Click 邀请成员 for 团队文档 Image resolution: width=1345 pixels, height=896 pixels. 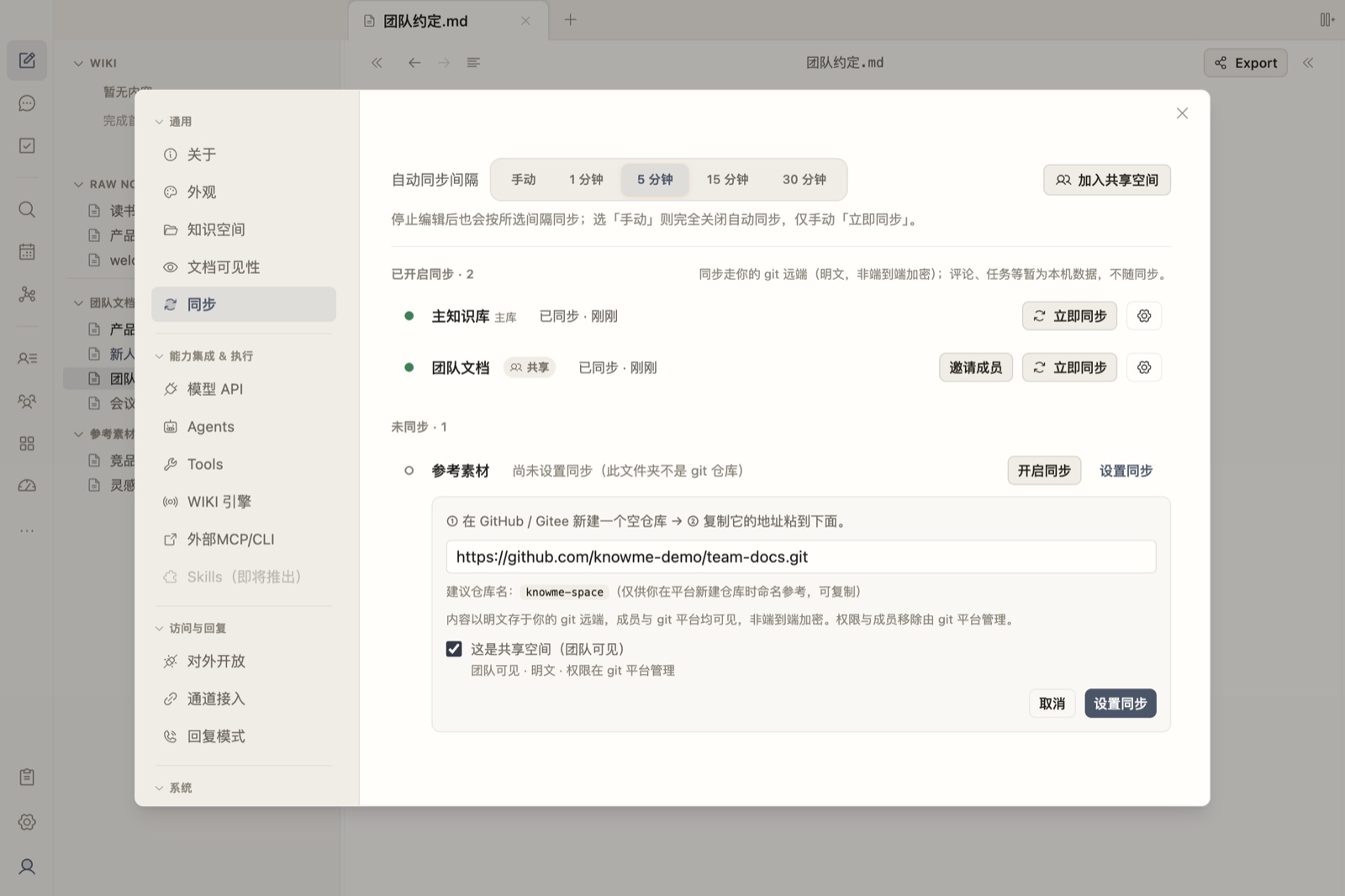[x=976, y=367]
